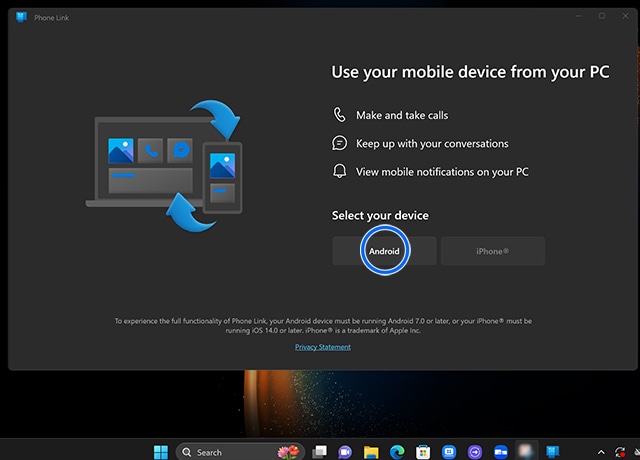Click the phone handset icon beside Make and take calls
The width and height of the screenshot is (640, 460).
click(340, 115)
